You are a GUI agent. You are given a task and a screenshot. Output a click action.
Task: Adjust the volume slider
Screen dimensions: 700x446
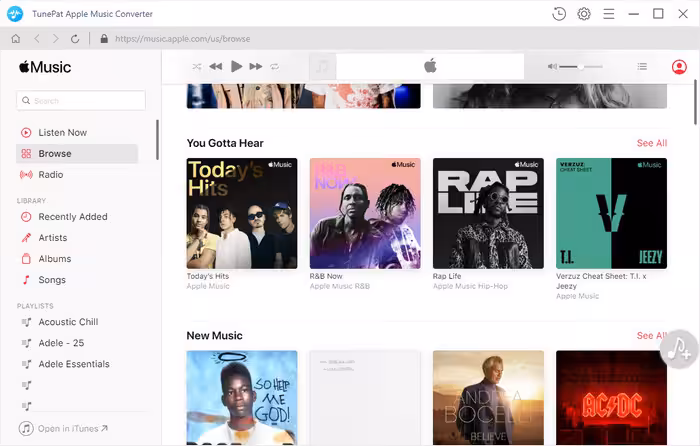pos(581,67)
